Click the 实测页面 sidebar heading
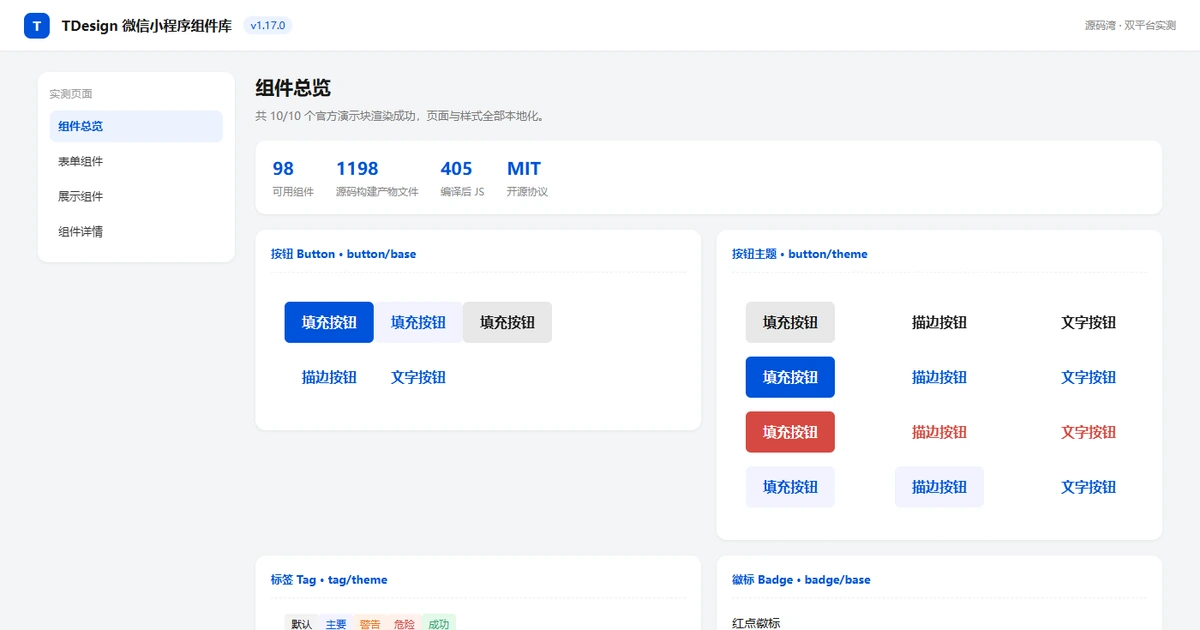Viewport: 1200px width, 630px height. click(x=71, y=94)
